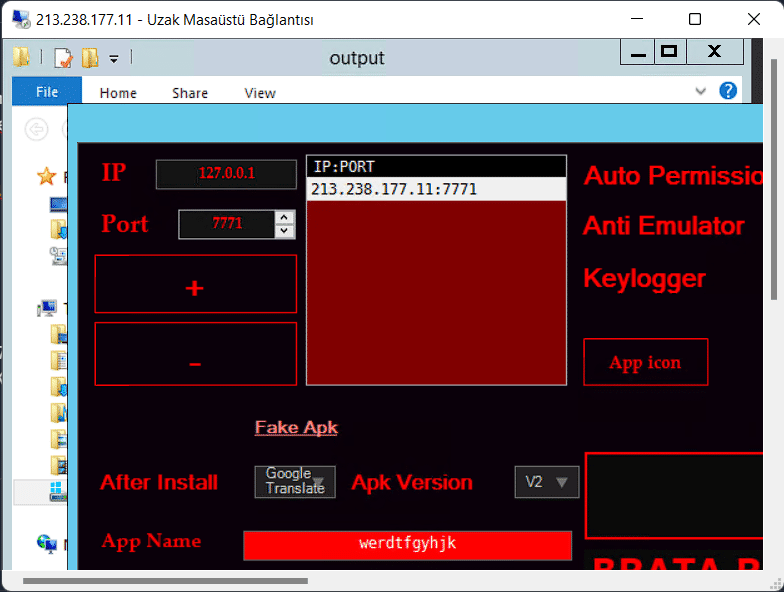Viewport: 784px width, 592px height.
Task: Click the App icon button
Action: 646,362
